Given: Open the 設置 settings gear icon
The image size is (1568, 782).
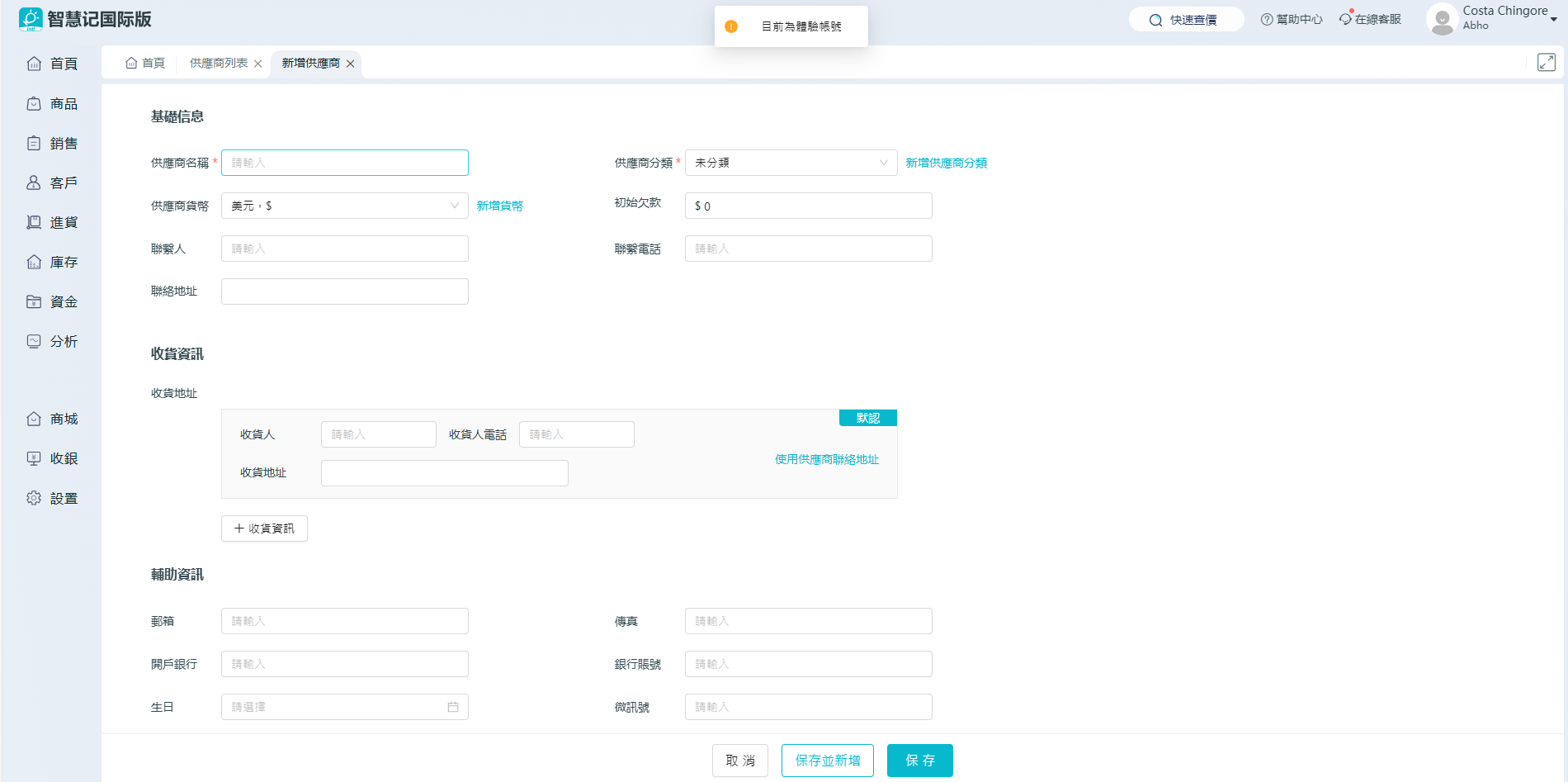Looking at the screenshot, I should [x=34, y=499].
